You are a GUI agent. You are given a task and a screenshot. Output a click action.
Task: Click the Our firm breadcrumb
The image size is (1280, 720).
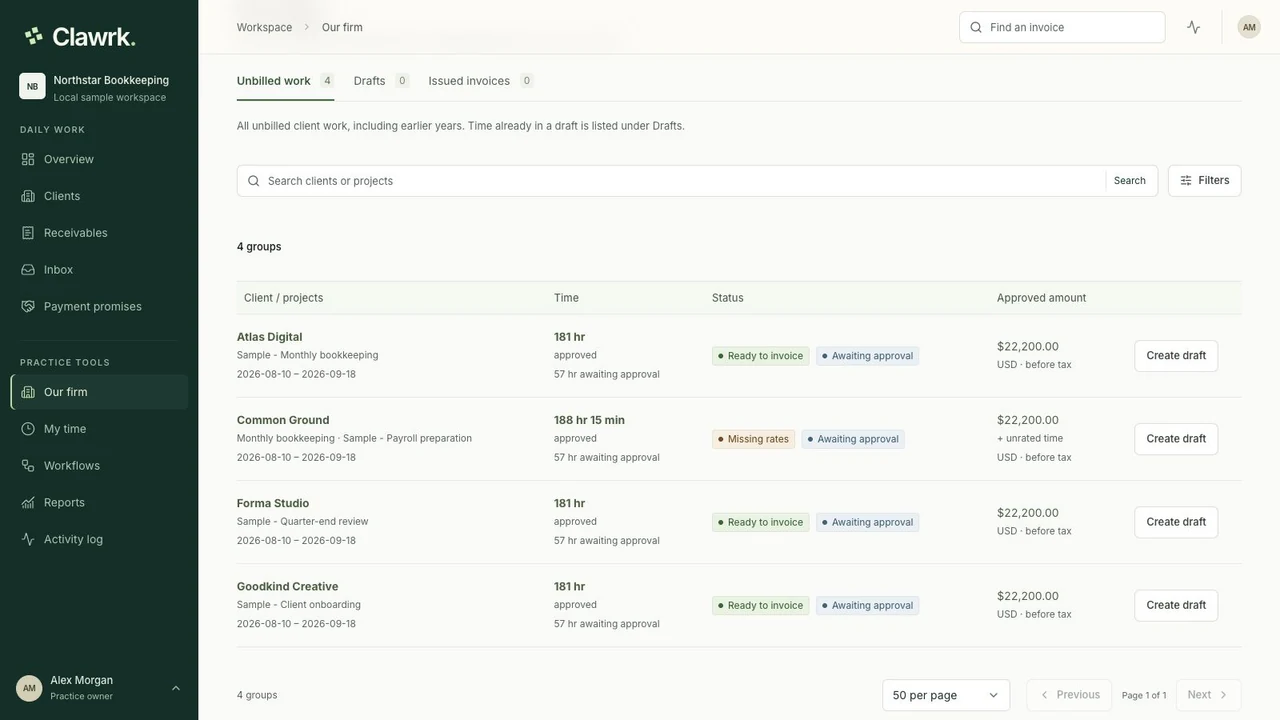pos(342,27)
